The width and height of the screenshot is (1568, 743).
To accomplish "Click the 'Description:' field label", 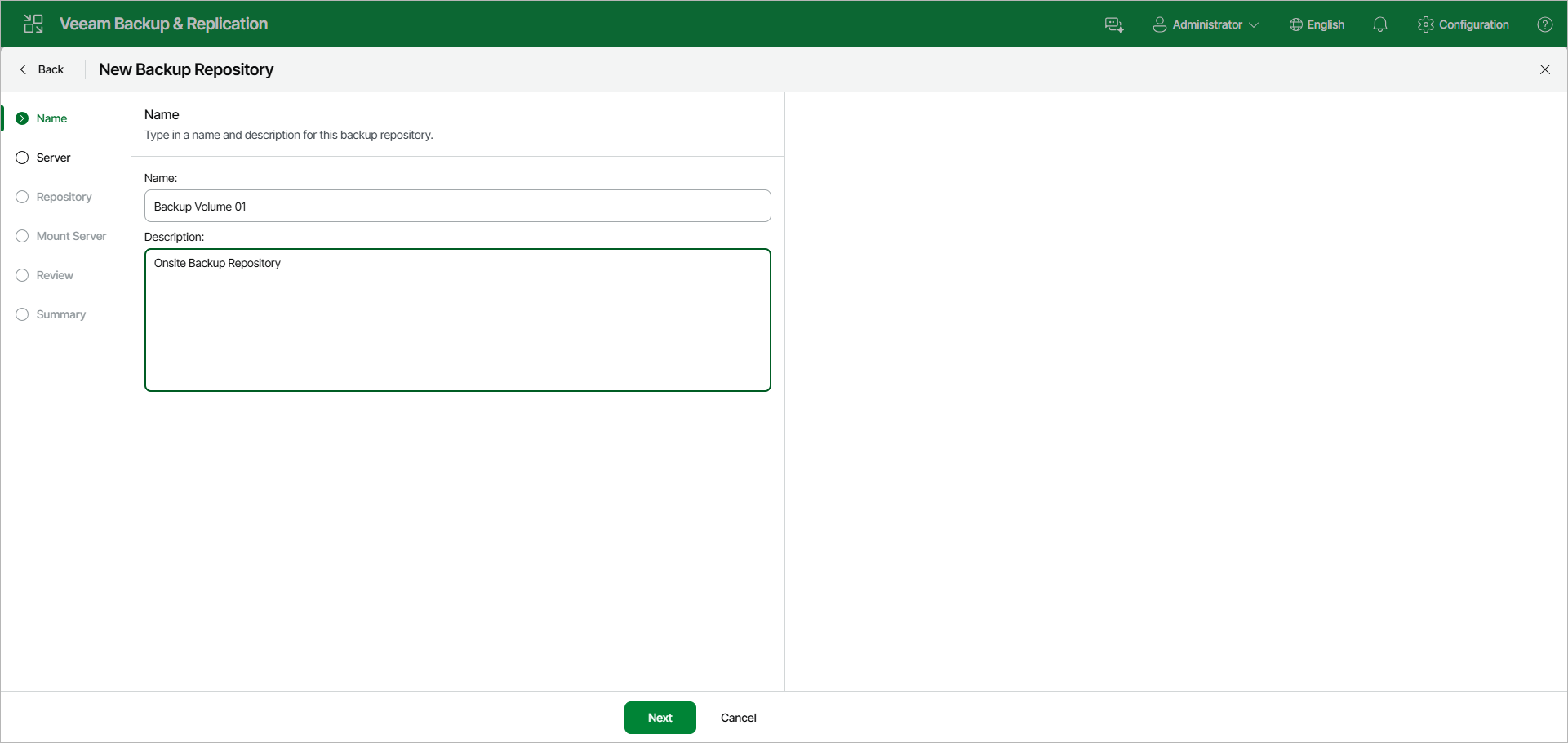I will [x=174, y=237].
